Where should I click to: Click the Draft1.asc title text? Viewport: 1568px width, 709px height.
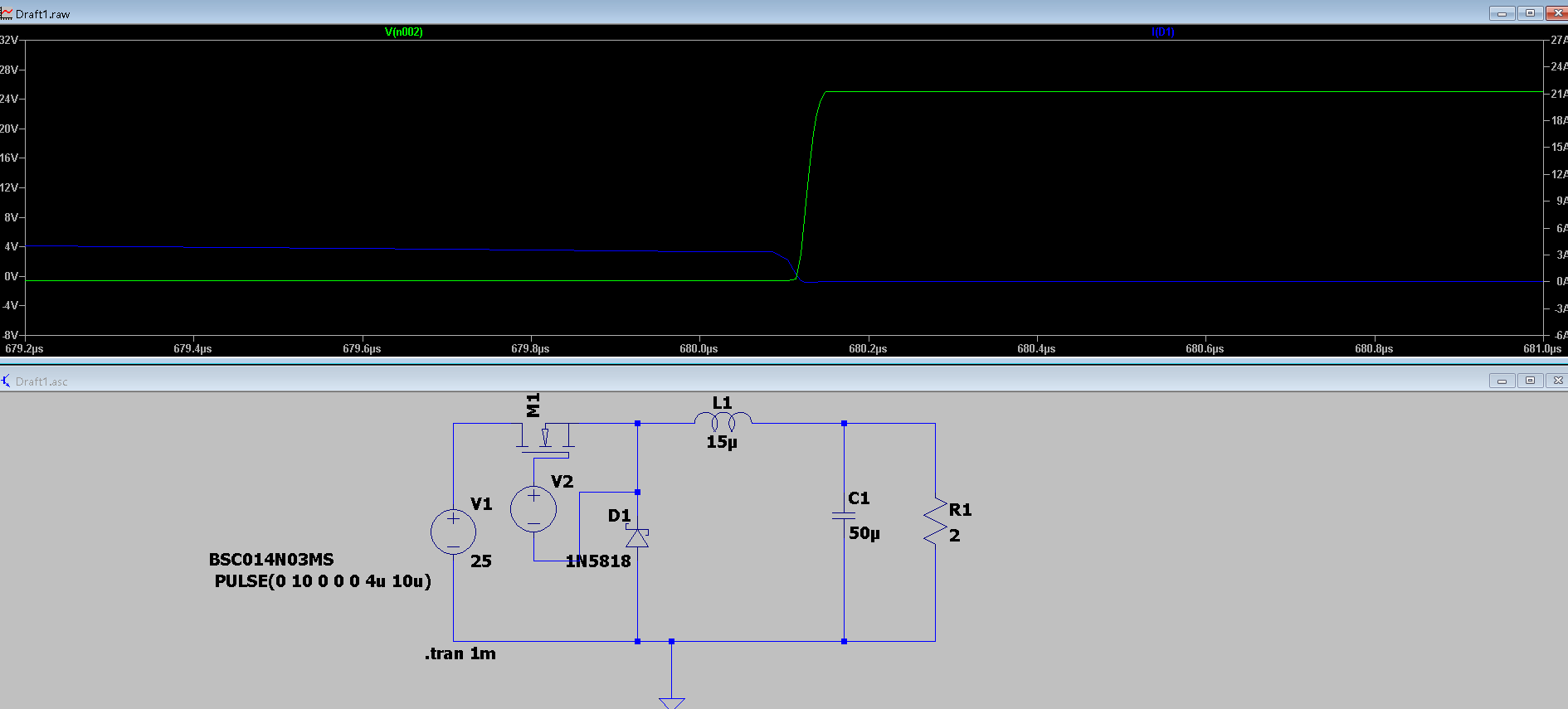coord(41,381)
